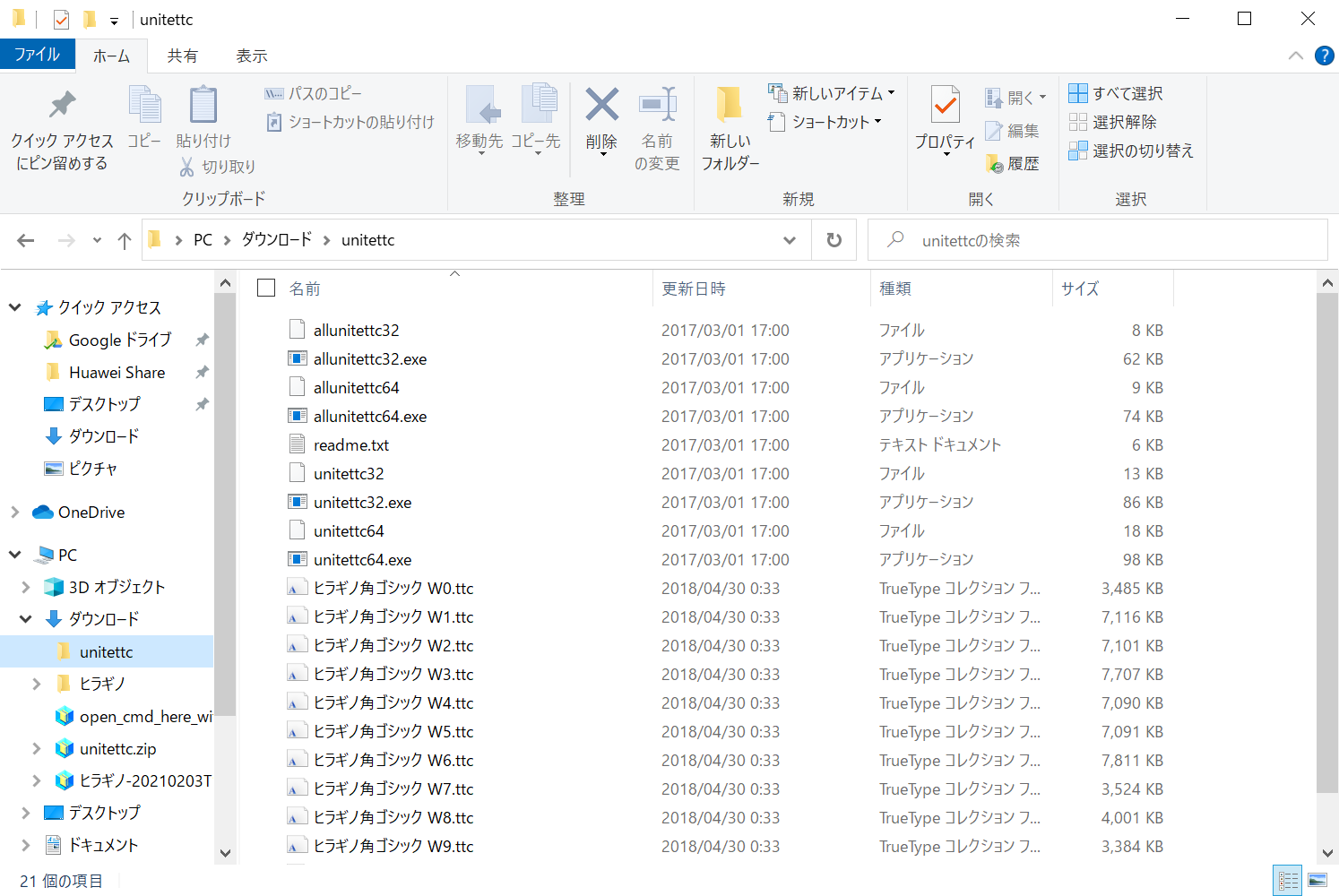Expand the unitettc.zip tree node
This screenshot has width=1339, height=896.
(x=37, y=748)
